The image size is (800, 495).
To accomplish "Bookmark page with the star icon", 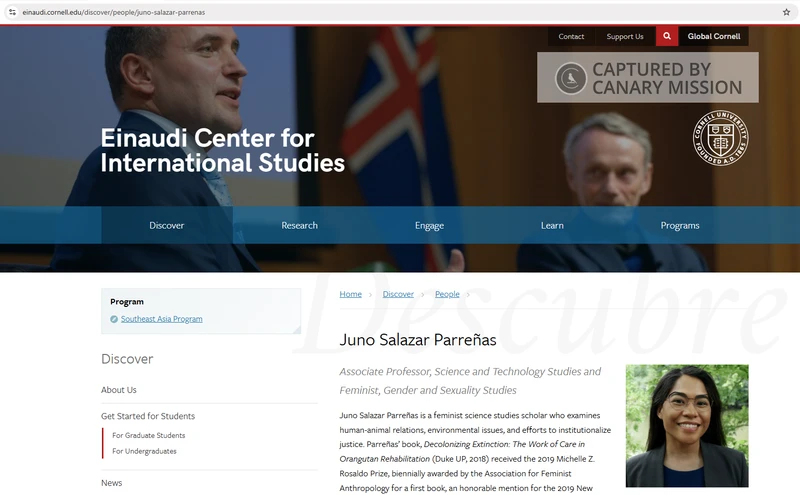I will click(x=786, y=12).
